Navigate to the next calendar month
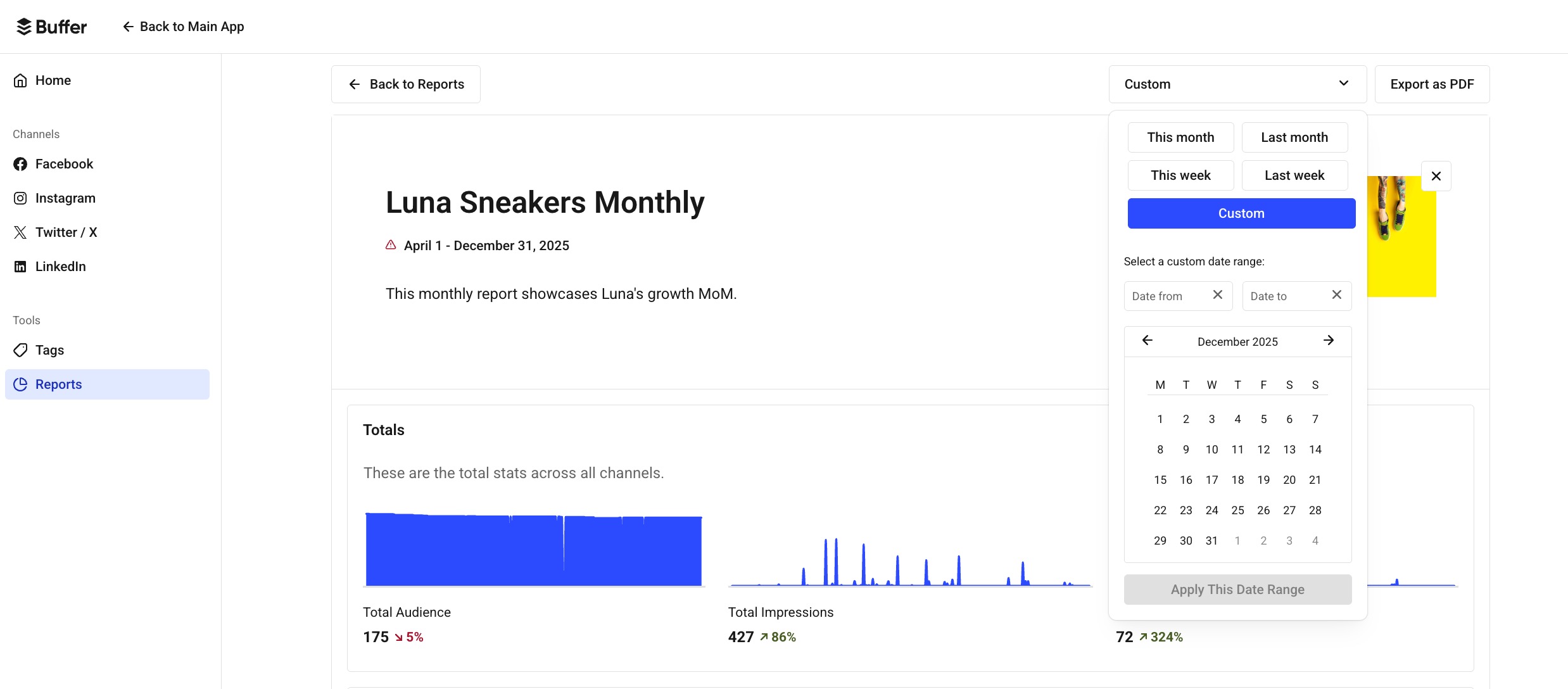This screenshot has width=1568, height=689. 1329,341
